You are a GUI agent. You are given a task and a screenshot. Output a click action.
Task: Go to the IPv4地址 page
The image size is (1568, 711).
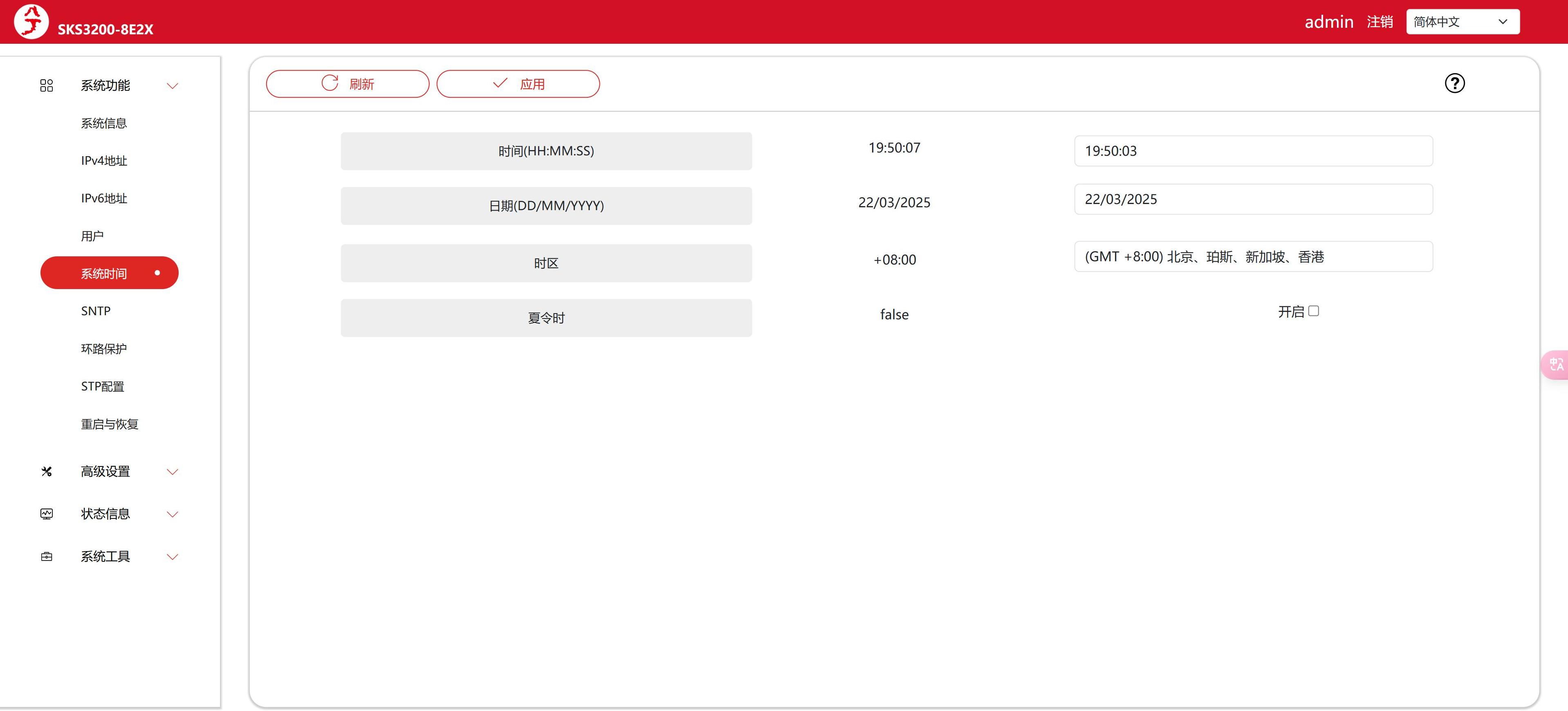pos(104,161)
